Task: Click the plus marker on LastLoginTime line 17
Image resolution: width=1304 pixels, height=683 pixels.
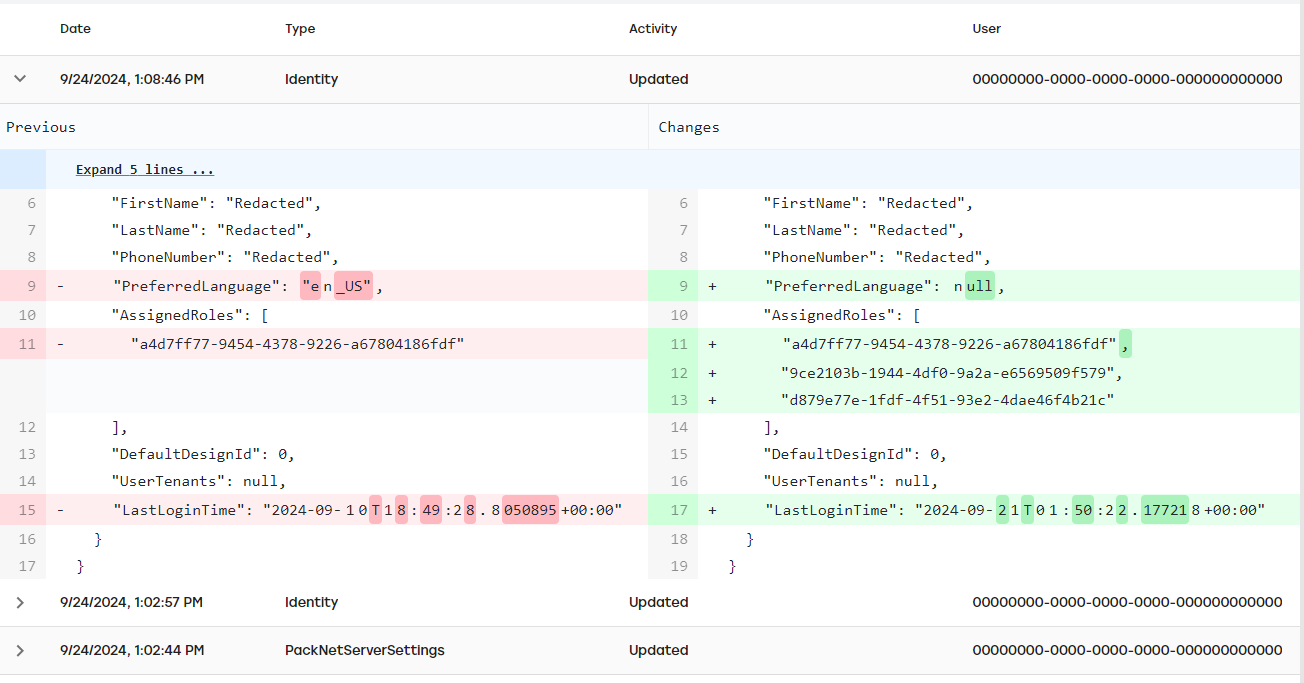Action: (712, 510)
